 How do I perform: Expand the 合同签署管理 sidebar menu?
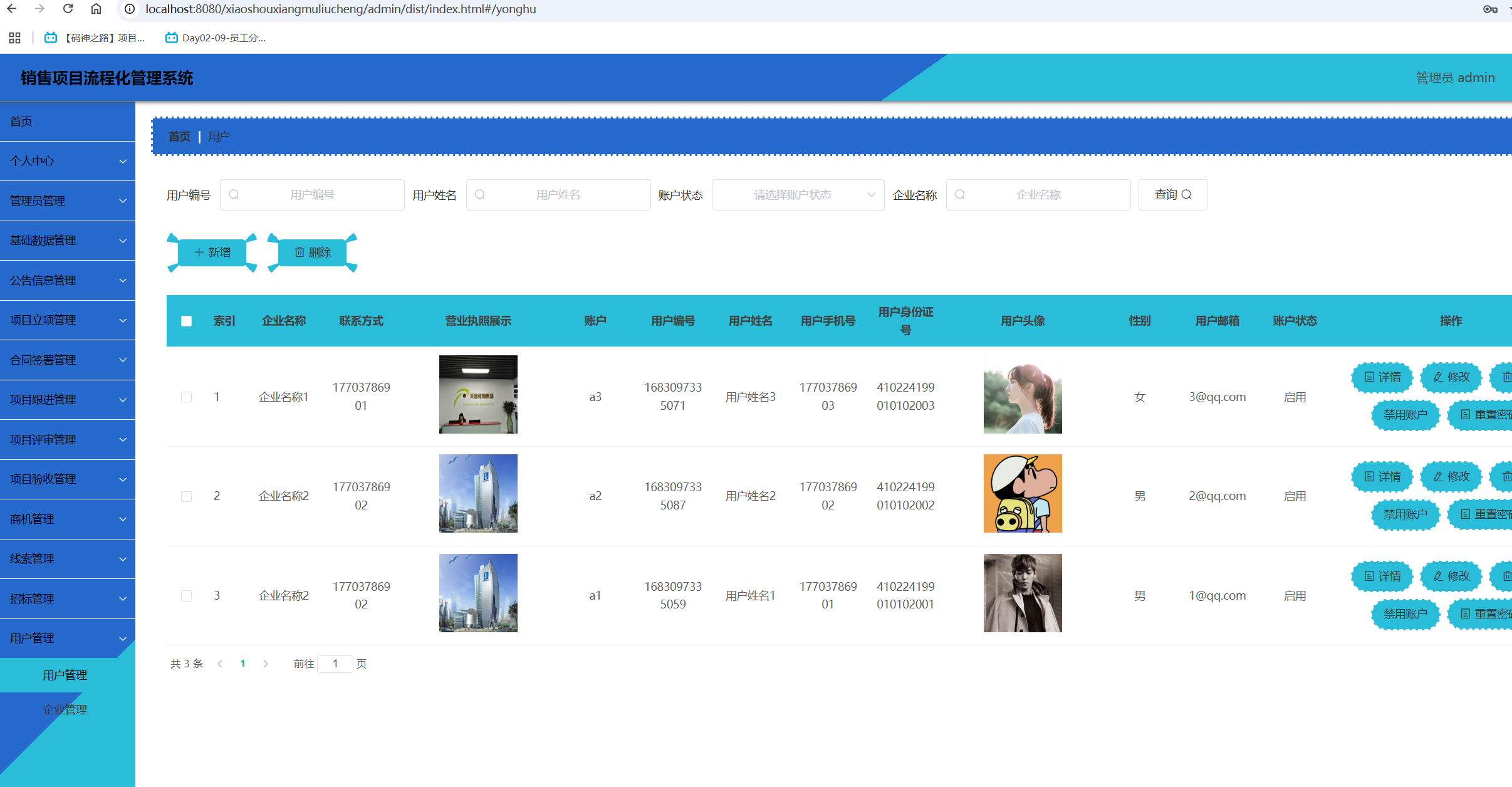[68, 360]
